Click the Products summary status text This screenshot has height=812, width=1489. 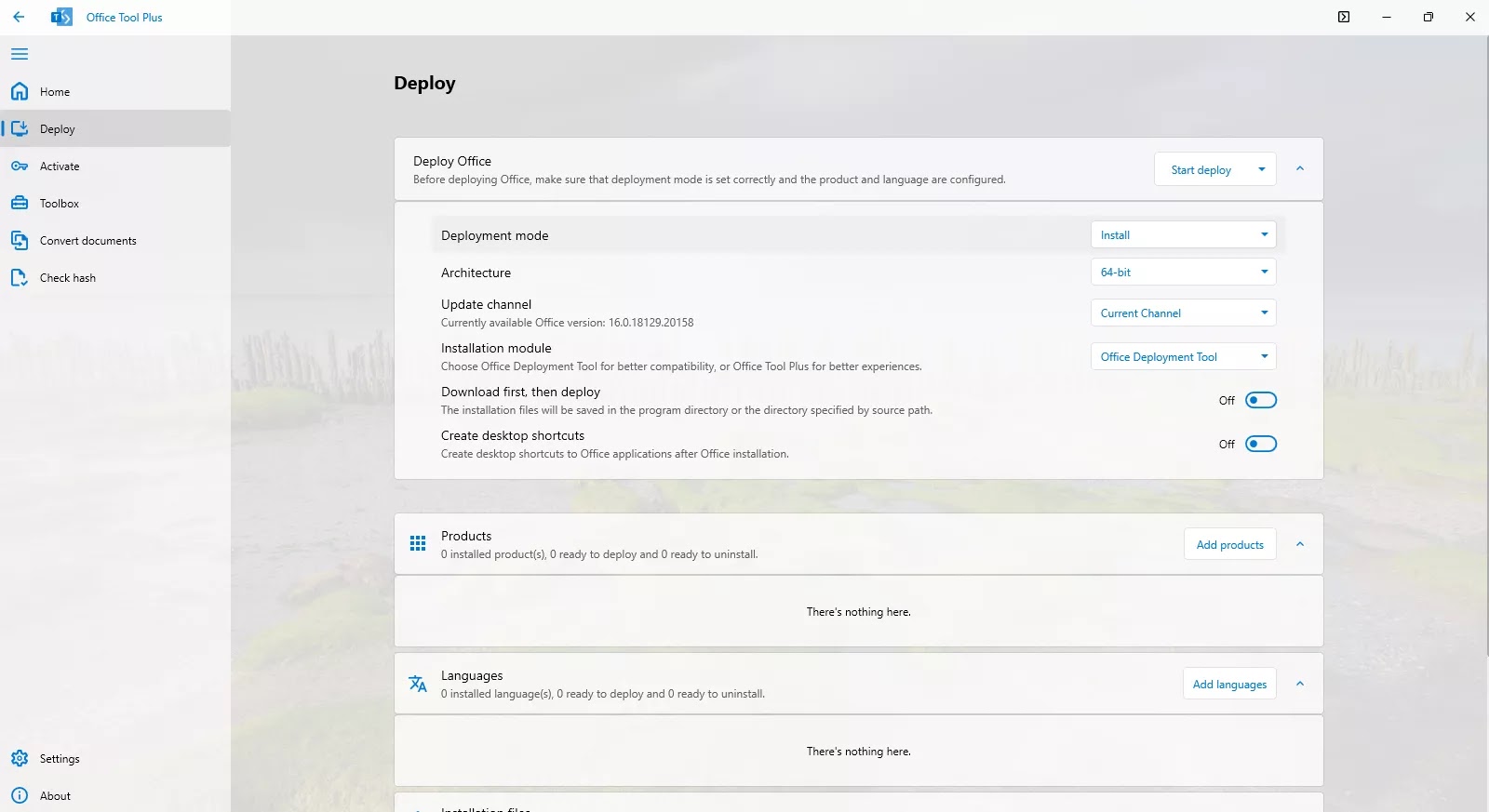599,554
